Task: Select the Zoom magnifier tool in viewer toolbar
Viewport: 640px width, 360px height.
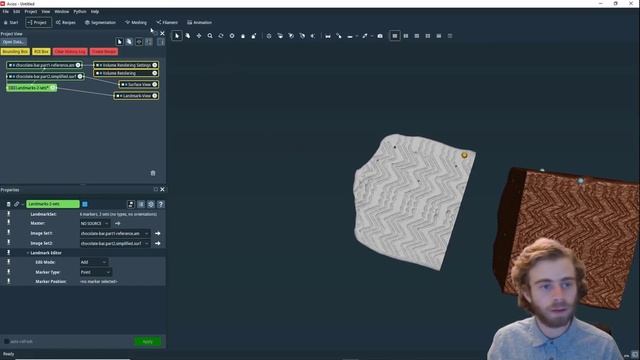Action: click(x=210, y=36)
